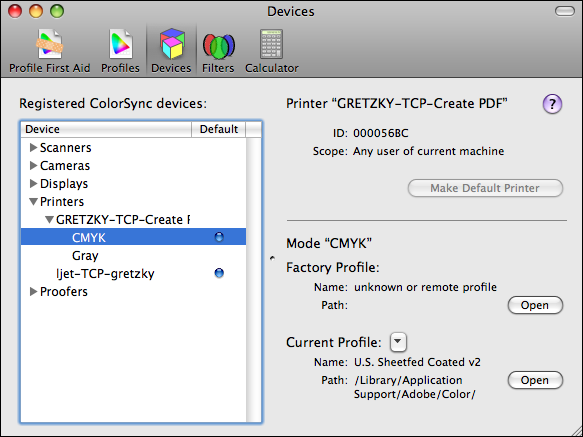Click the 'U.S. Sheetfed Coated v2' name
Viewport: 583px width, 437px height.
[x=417, y=362]
